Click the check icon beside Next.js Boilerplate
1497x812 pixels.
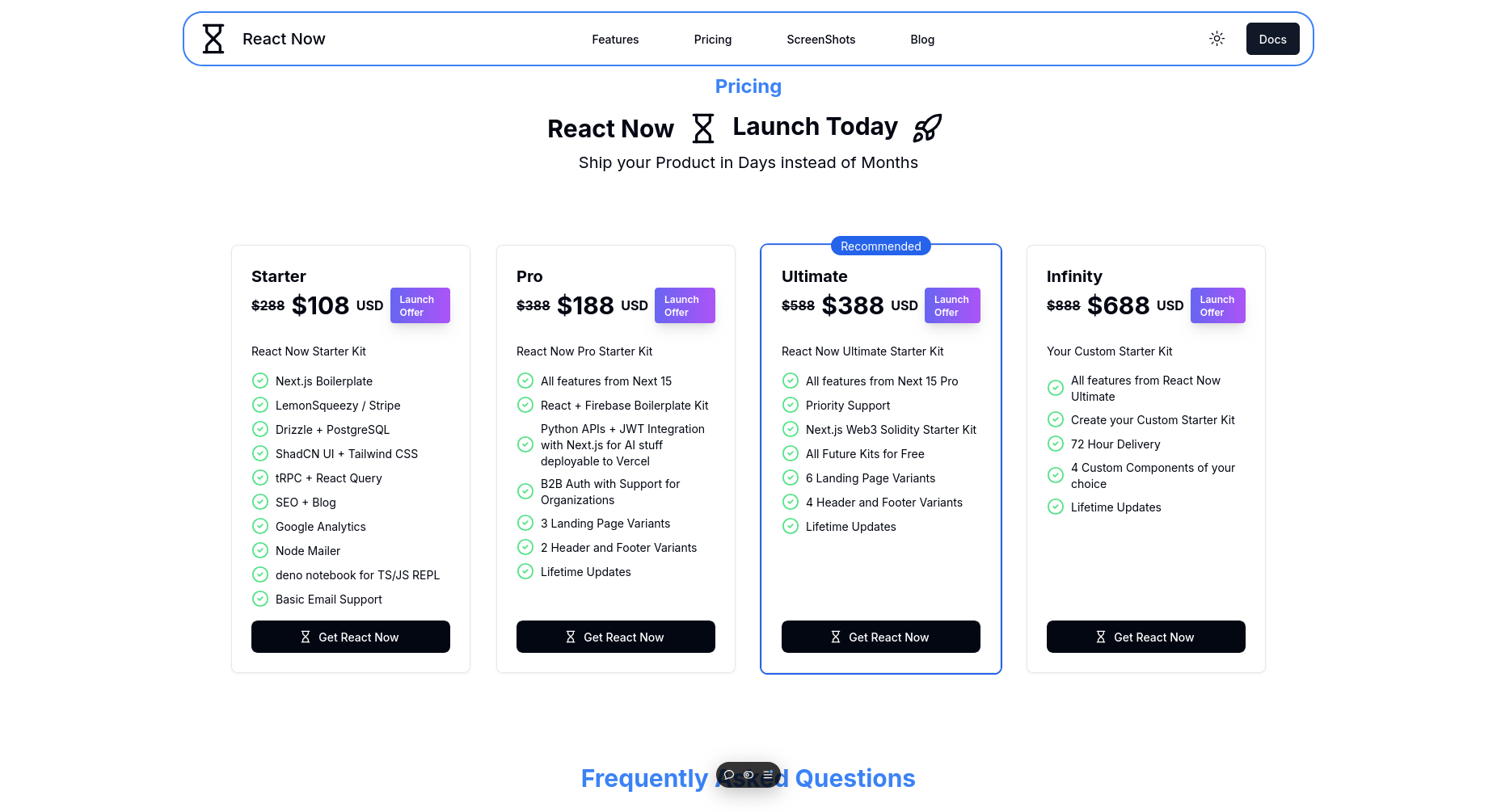tap(260, 381)
